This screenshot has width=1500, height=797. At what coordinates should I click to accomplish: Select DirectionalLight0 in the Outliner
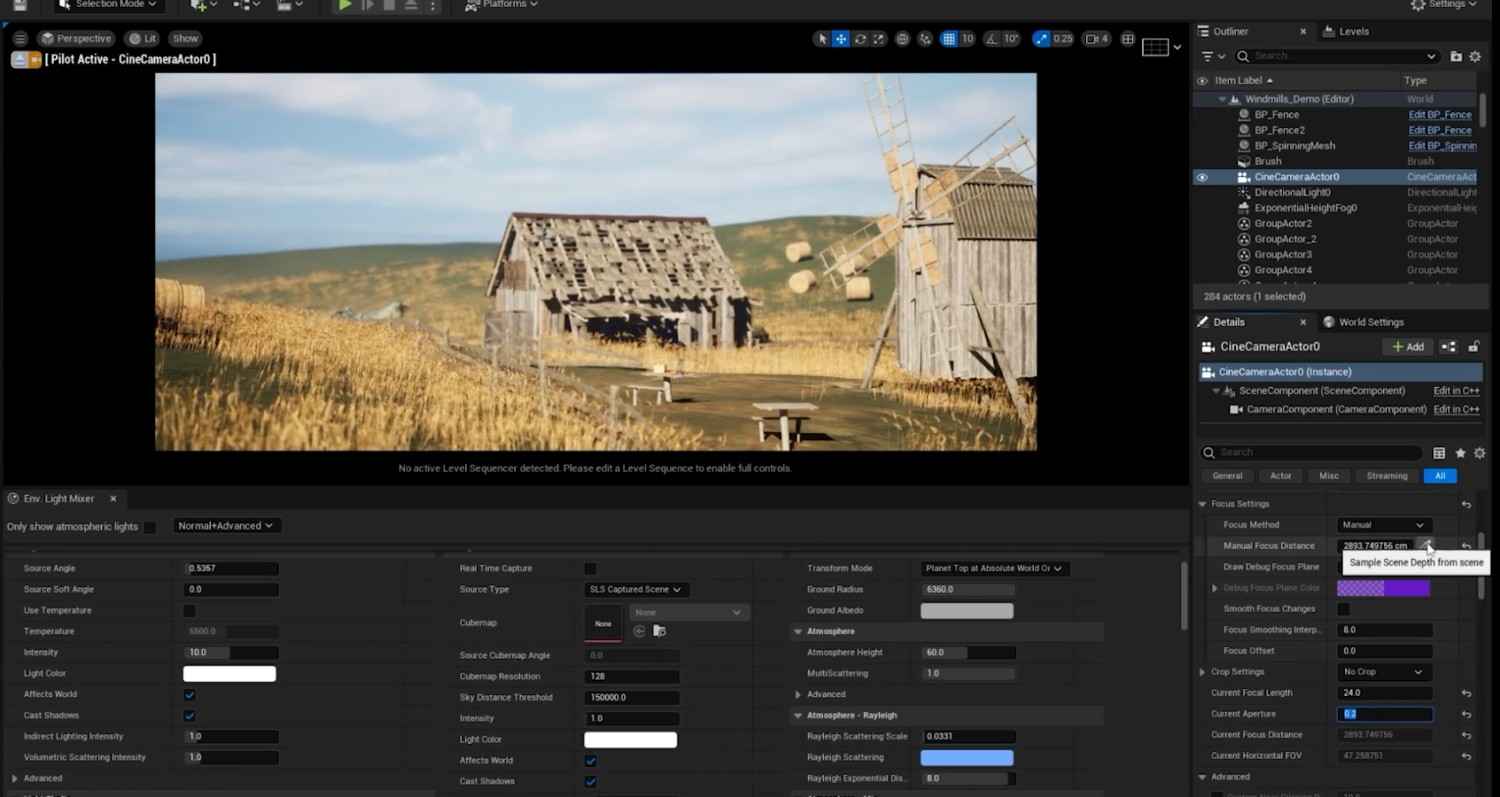point(1292,192)
